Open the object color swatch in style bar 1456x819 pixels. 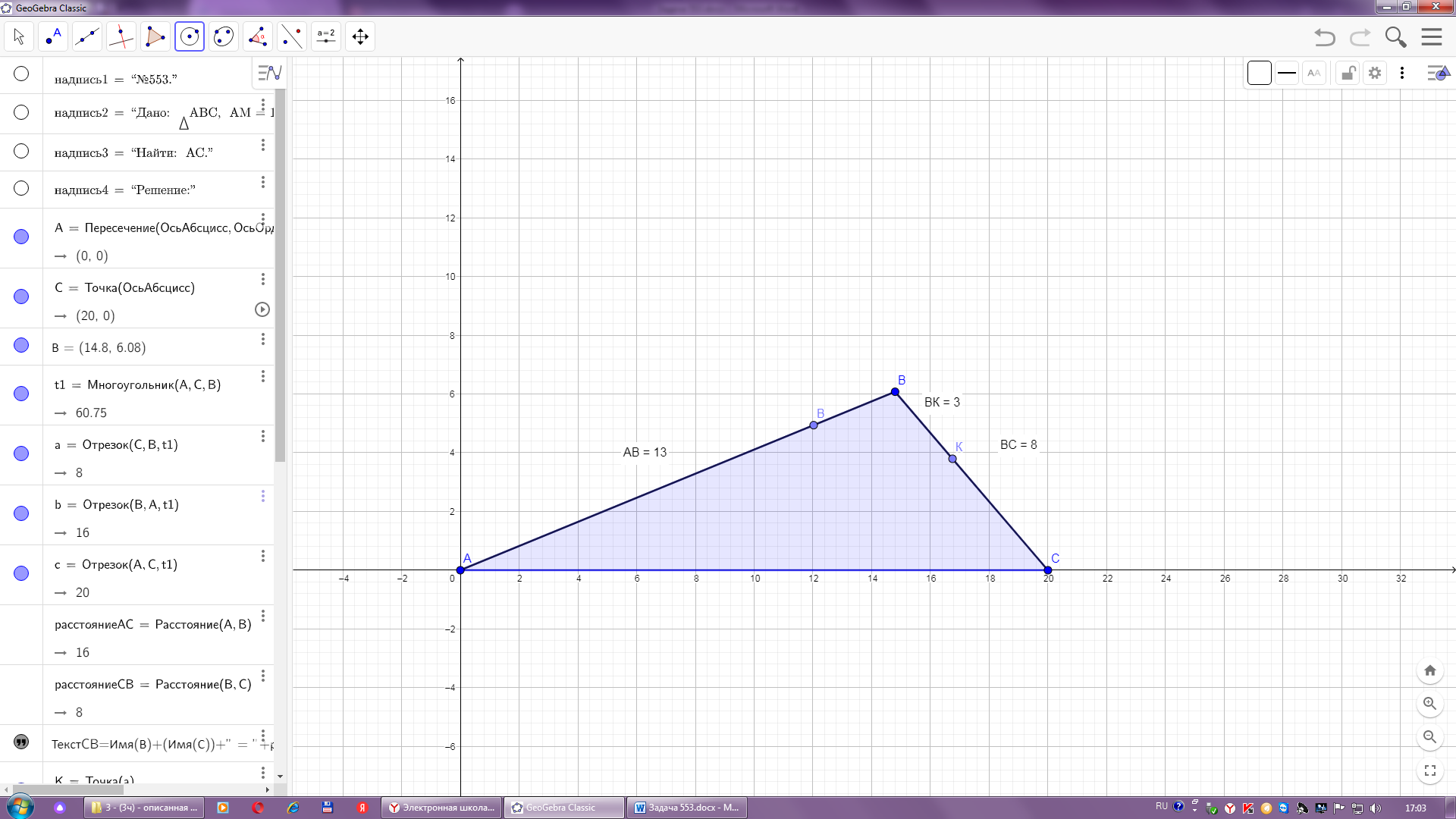[x=1260, y=73]
